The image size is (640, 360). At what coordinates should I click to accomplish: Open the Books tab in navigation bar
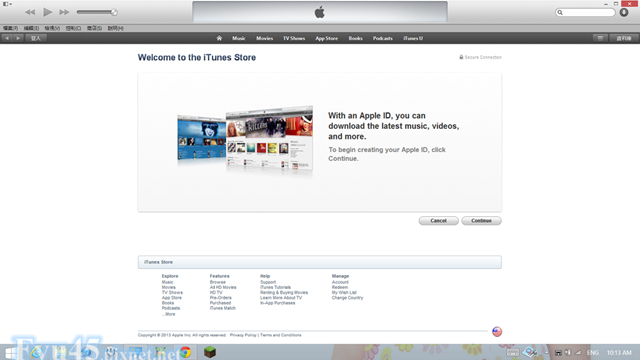[x=356, y=38]
